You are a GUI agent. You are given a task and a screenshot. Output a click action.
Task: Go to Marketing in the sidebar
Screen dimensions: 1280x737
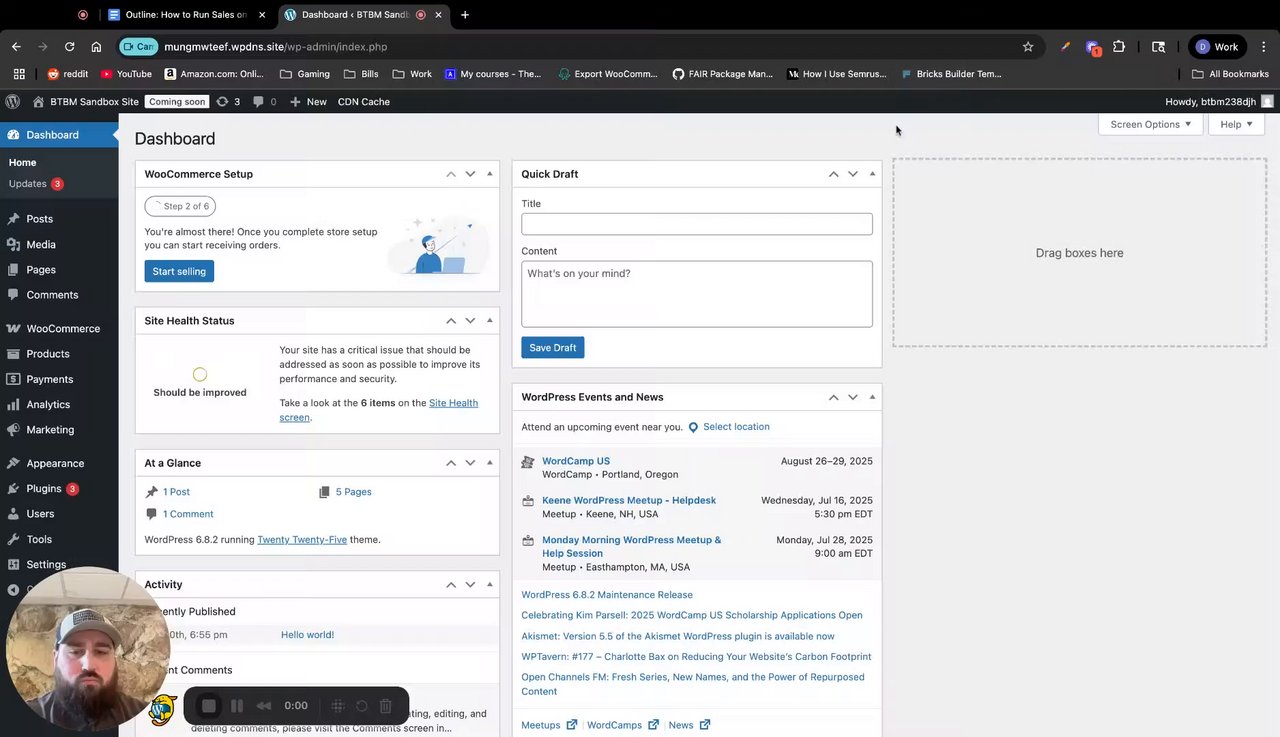click(50, 430)
